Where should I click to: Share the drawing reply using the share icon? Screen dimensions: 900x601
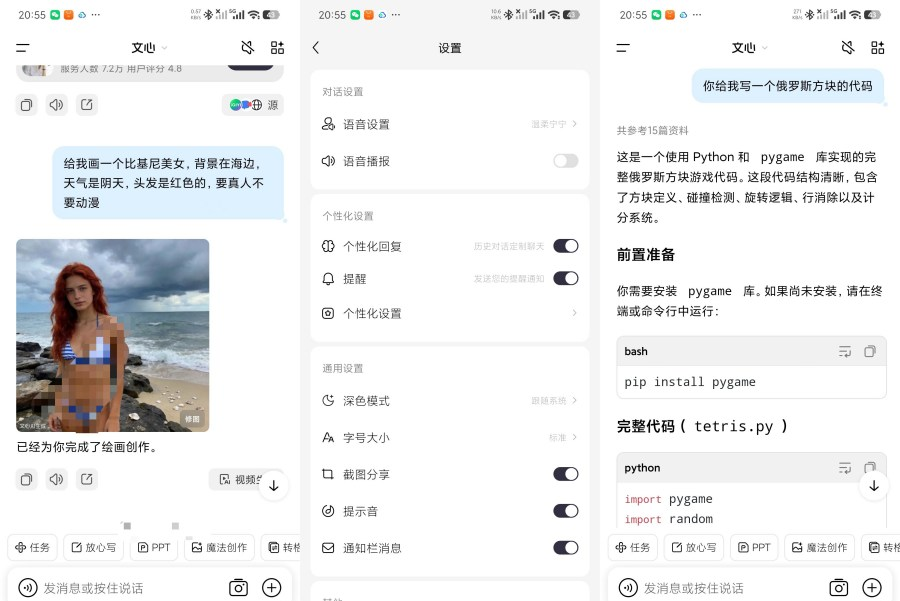click(x=87, y=479)
